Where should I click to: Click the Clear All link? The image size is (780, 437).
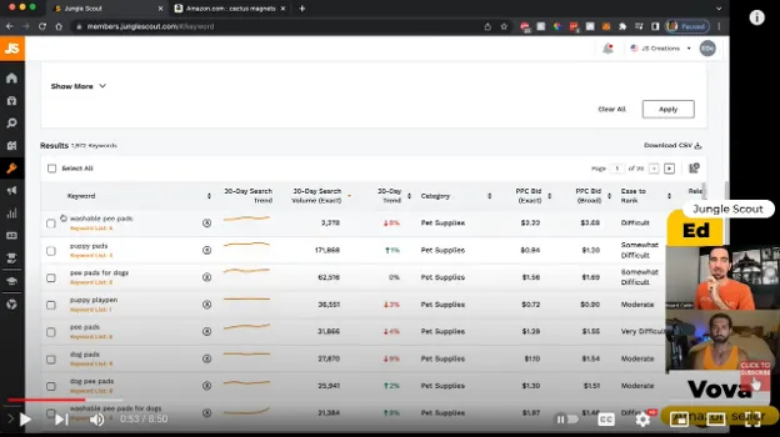(611, 109)
